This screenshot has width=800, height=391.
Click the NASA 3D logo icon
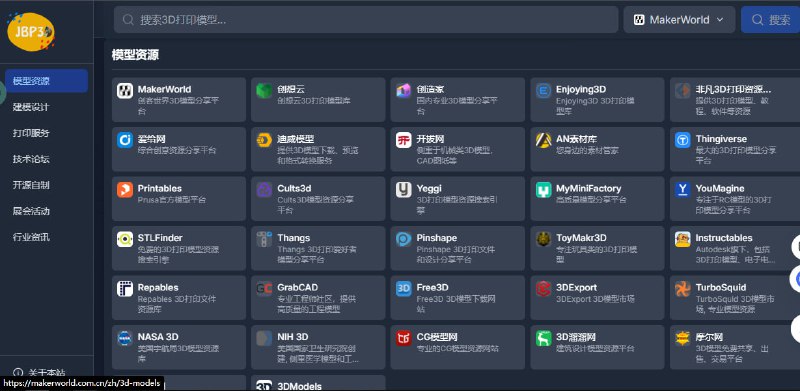pyautogui.click(x=124, y=338)
